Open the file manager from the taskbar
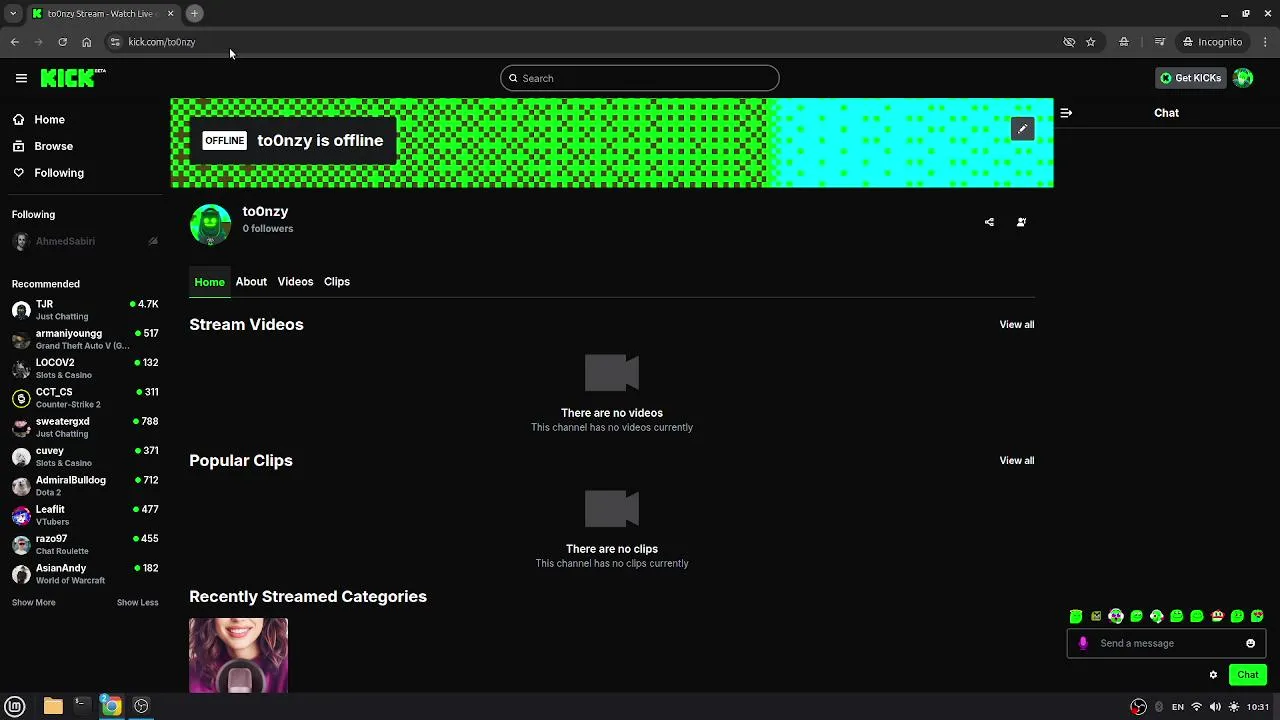The image size is (1280, 720). [x=53, y=706]
